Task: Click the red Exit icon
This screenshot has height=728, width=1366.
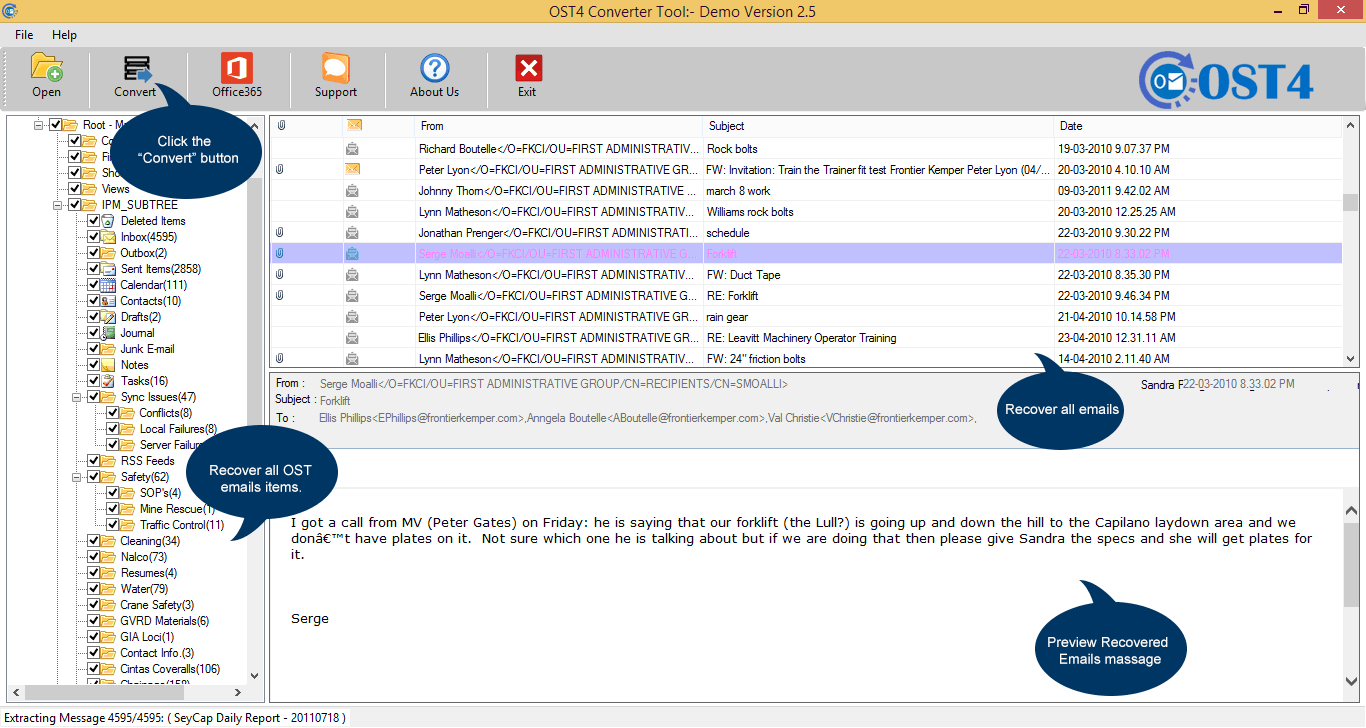Action: [x=527, y=68]
